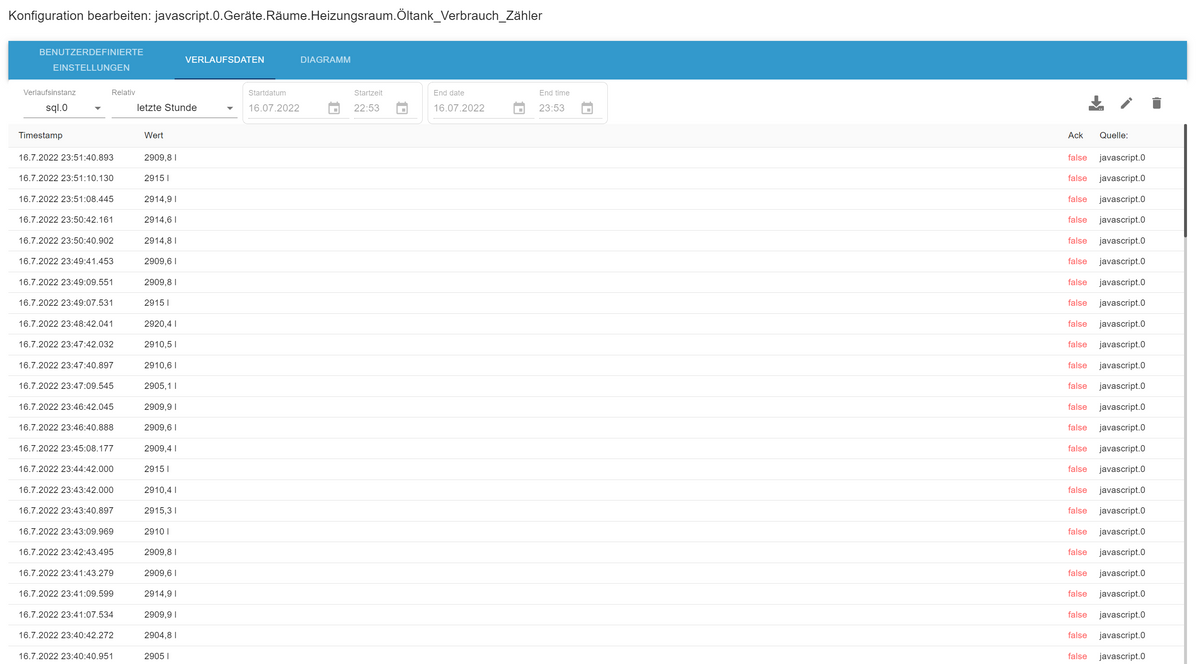Screen dimensions: 1200x664
Task: Click the value 2910 l
Action: point(157,532)
